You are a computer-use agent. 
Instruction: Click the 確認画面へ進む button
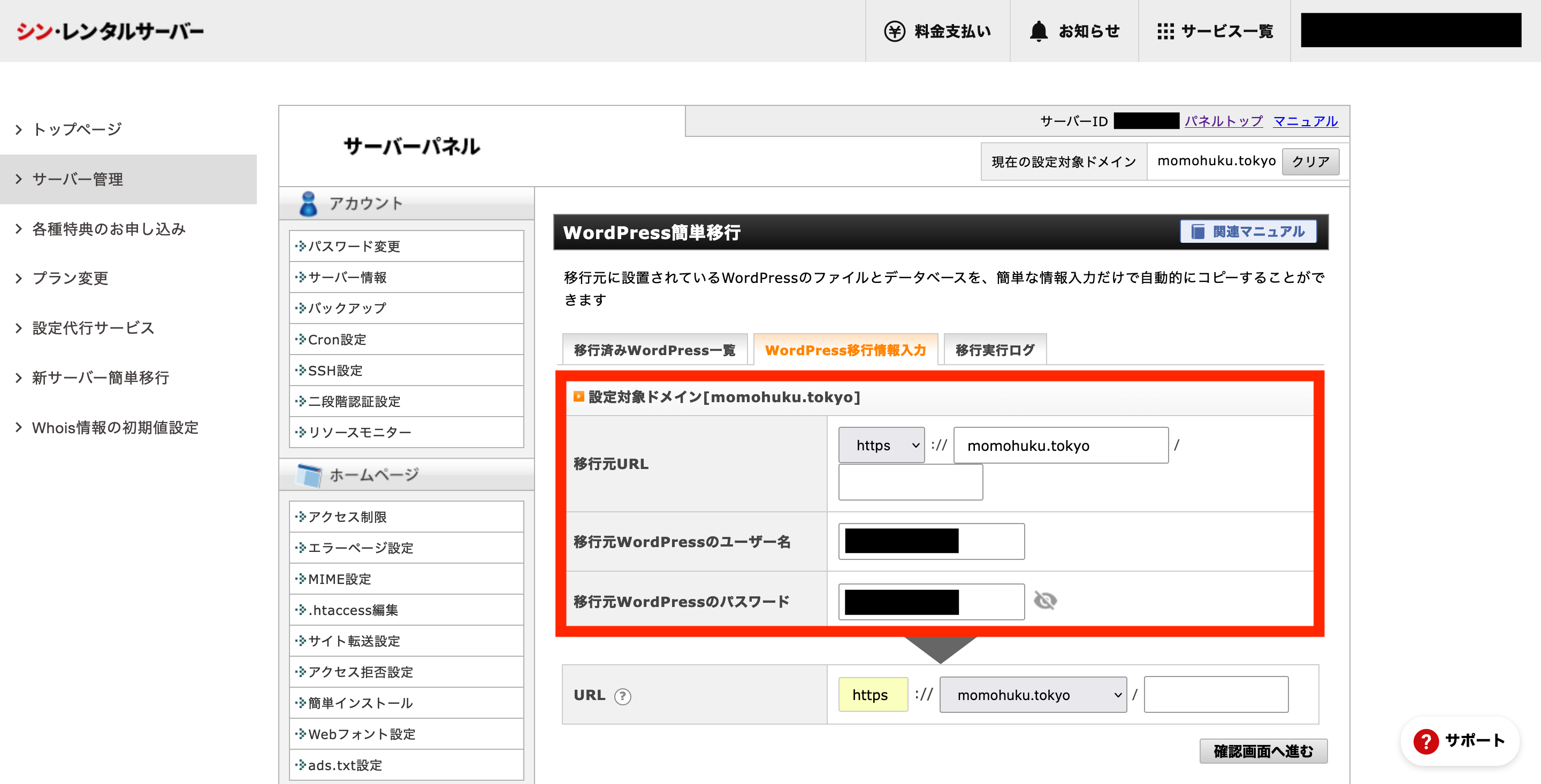pos(1263,751)
